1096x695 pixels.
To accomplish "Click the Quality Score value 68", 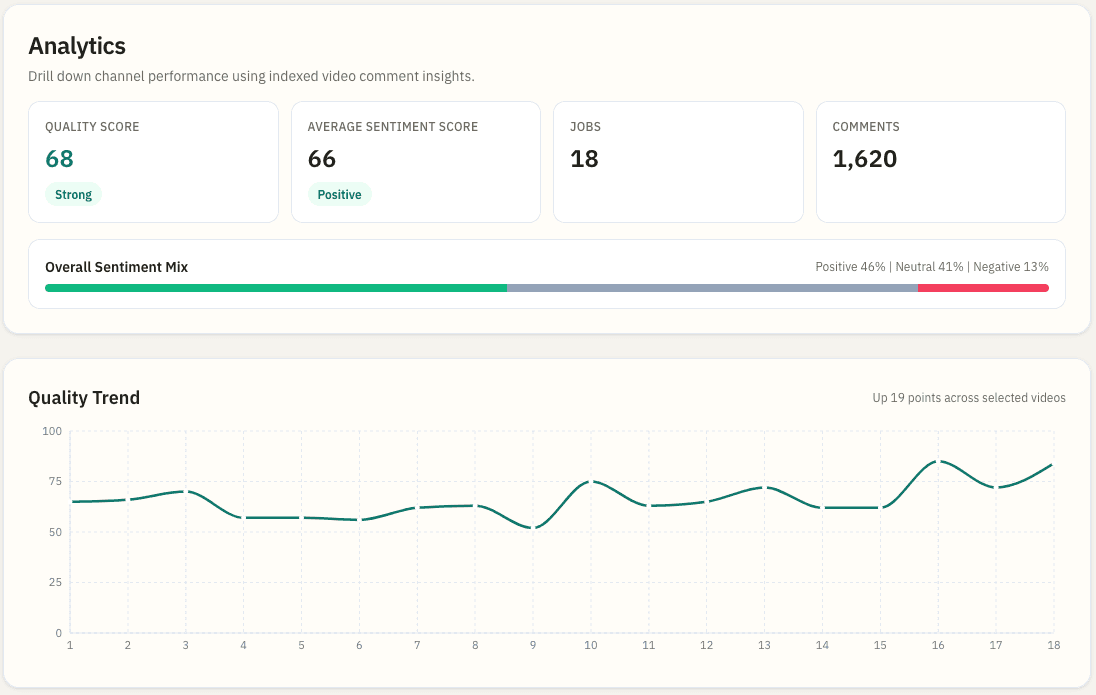I will (x=60, y=159).
